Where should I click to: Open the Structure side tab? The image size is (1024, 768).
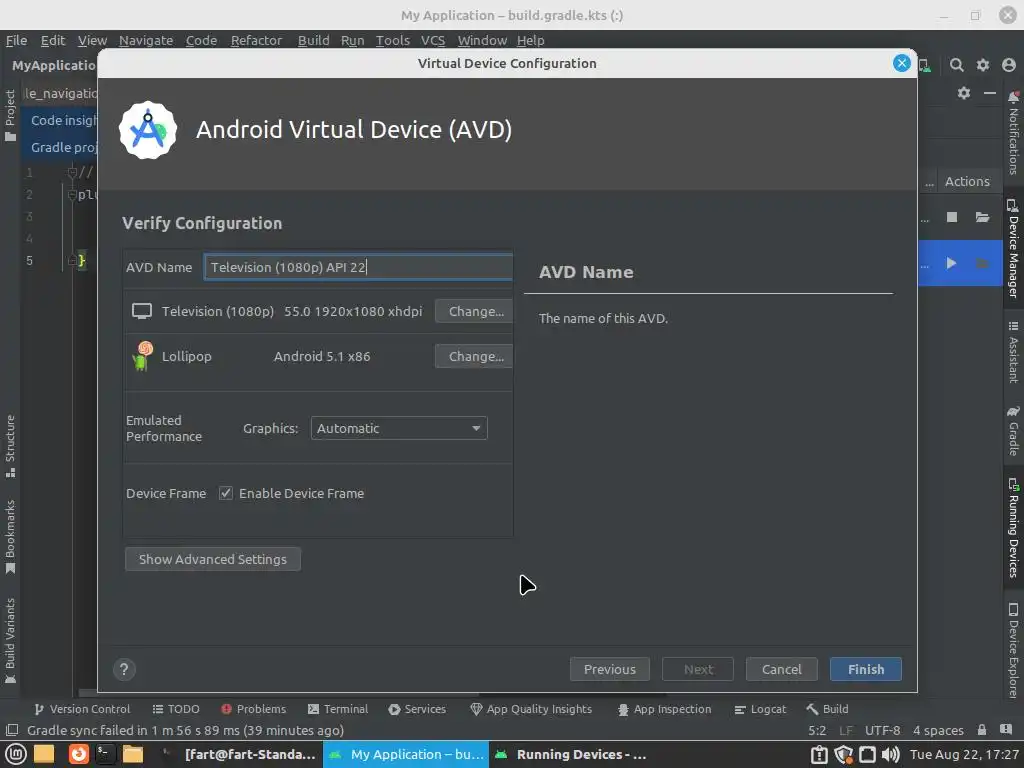[x=10, y=446]
